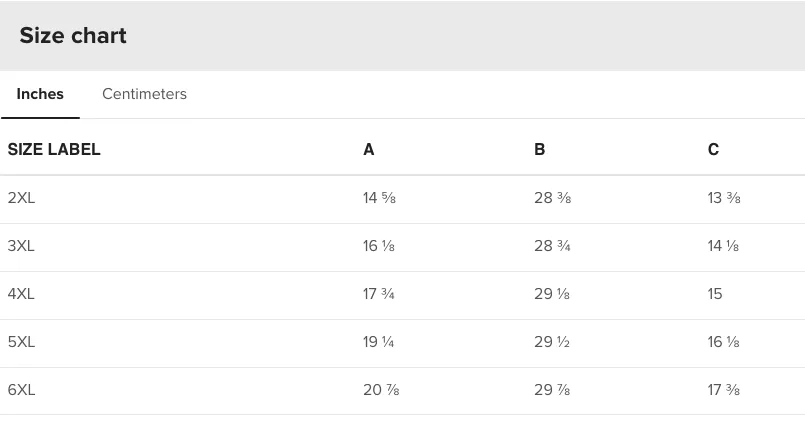Viewport: 805px width, 425px height.
Task: Click the 29 ⅞ value for 6XL
Action: click(552, 390)
